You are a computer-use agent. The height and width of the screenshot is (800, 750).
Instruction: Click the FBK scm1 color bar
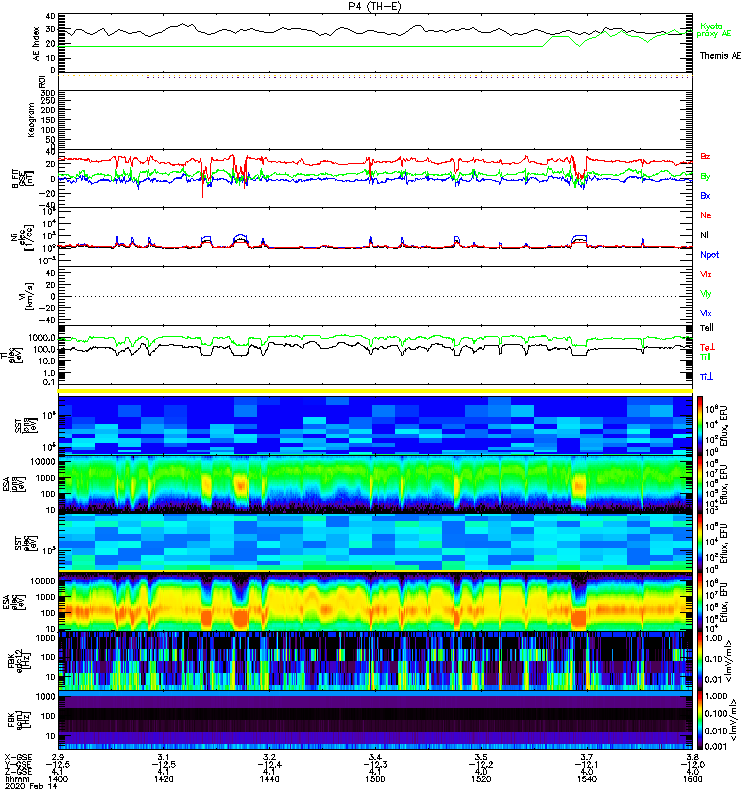699,720
